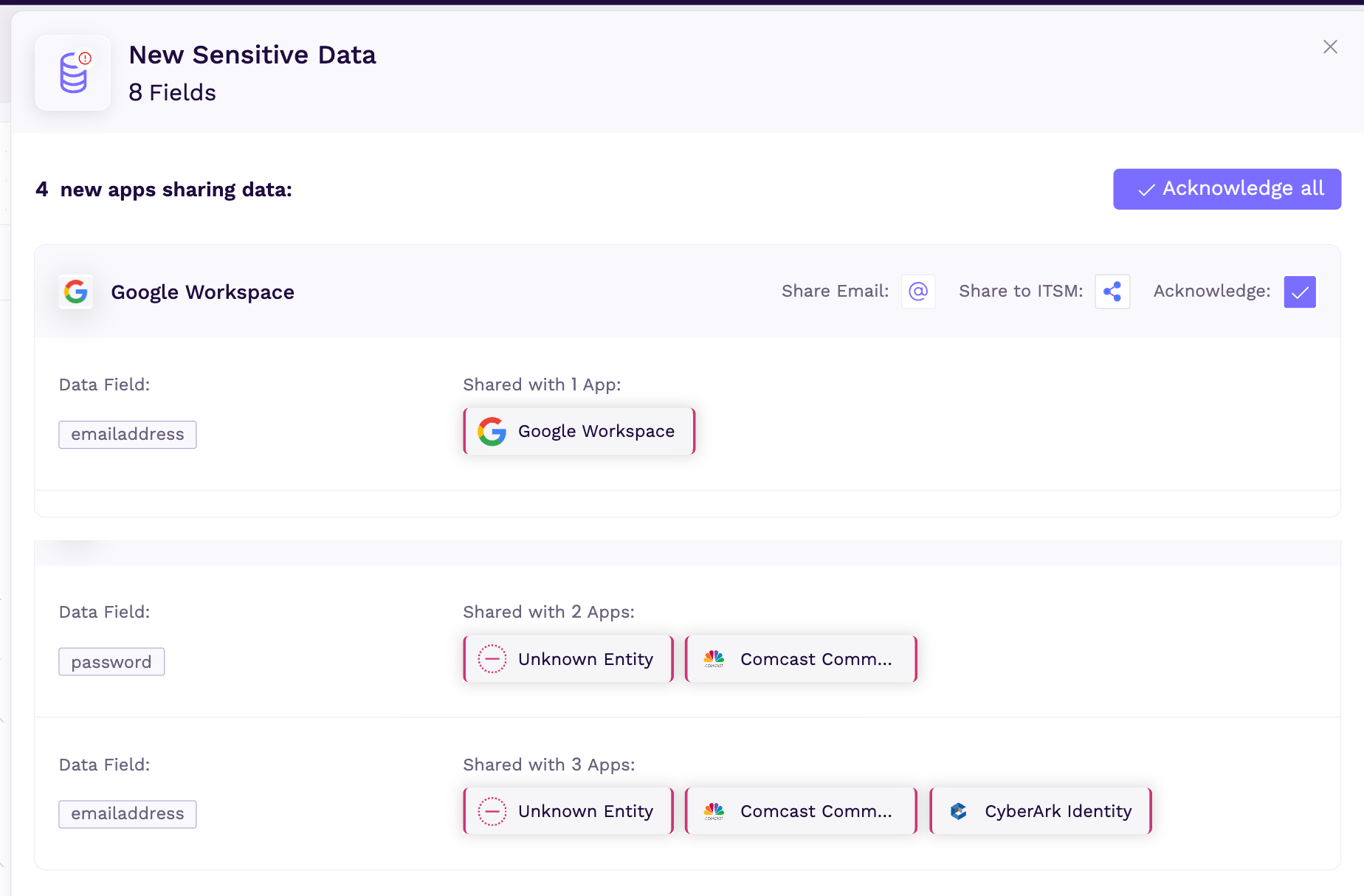Click the Share Email at-sign icon

(x=917, y=292)
